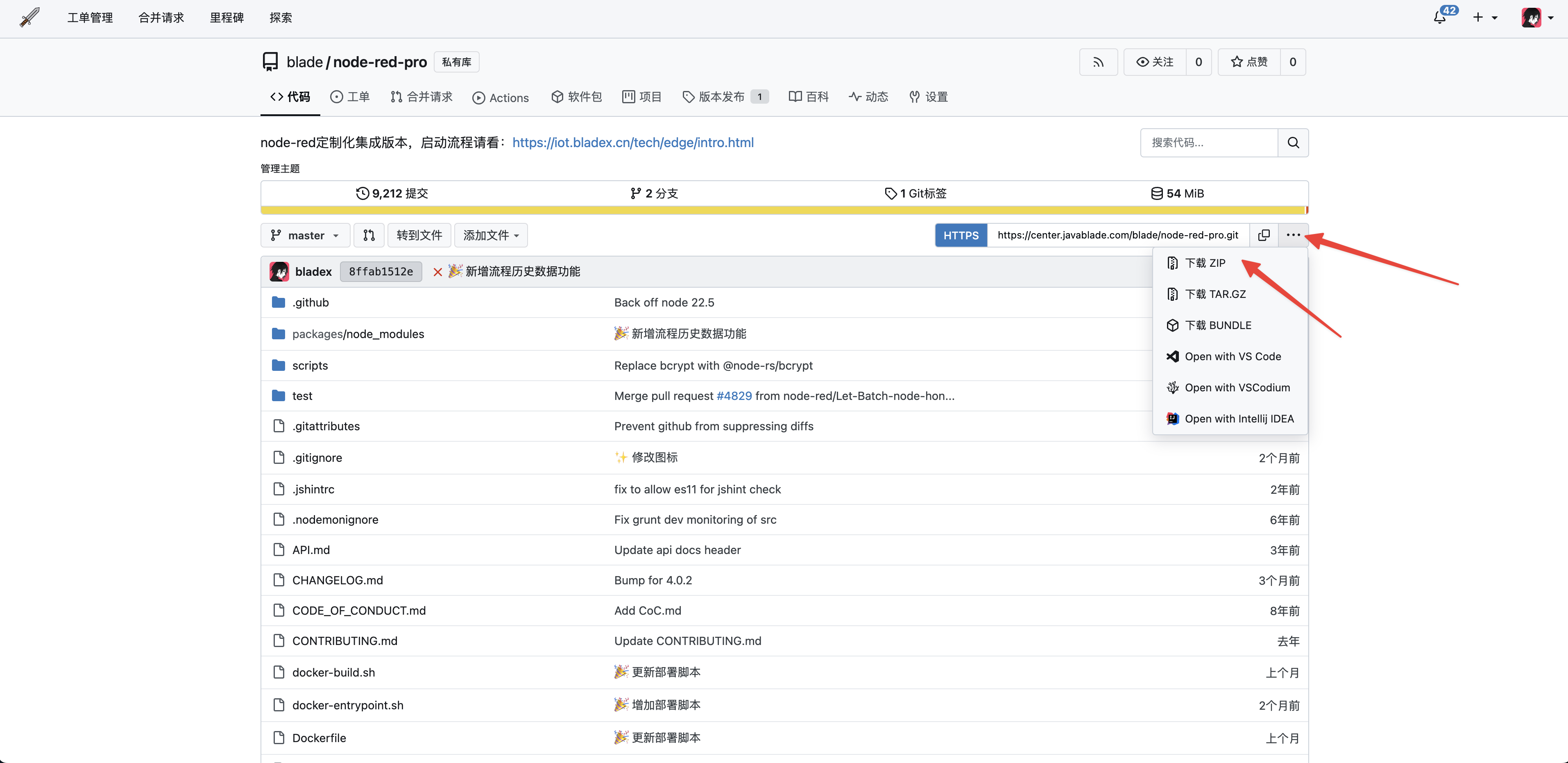This screenshot has height=763, width=1568.
Task: Open the .gitignore file
Action: click(x=317, y=458)
